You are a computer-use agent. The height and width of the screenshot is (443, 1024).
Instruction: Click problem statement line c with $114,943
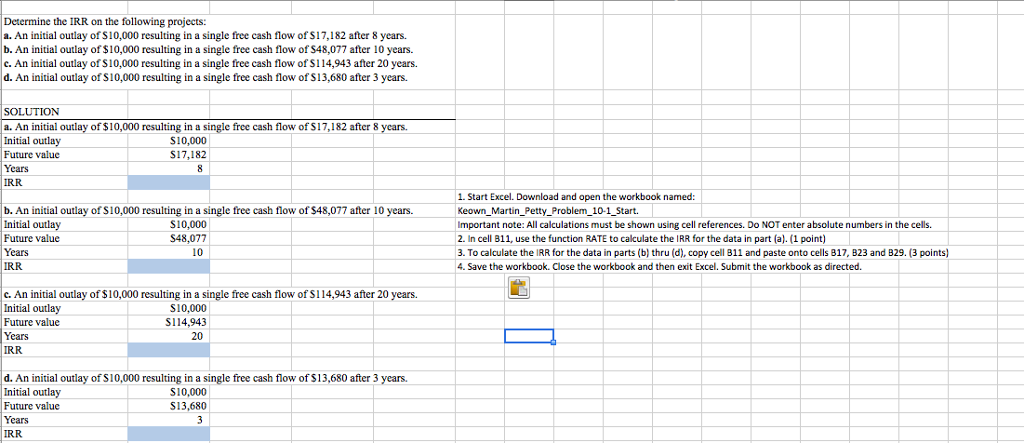[x=210, y=64]
